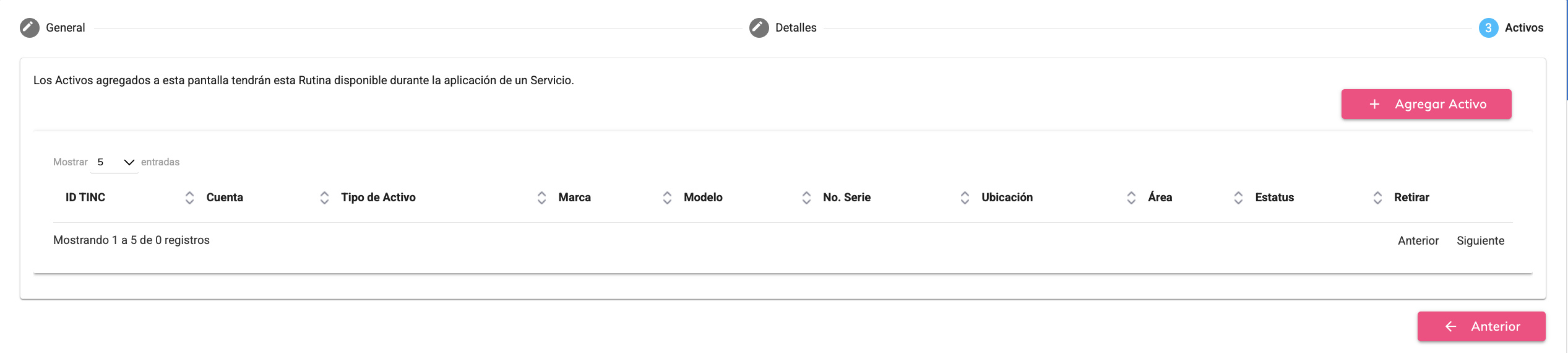Open the Mostrar entries count dropdown
Image resolution: width=1568 pixels, height=353 pixels.
click(115, 162)
